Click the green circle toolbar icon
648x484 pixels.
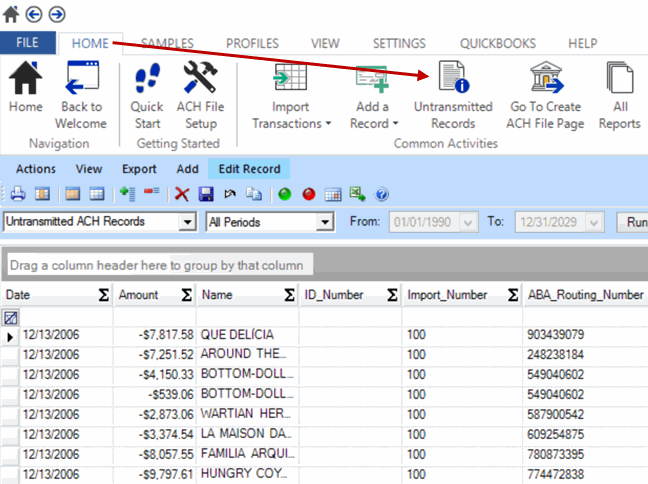[285, 194]
